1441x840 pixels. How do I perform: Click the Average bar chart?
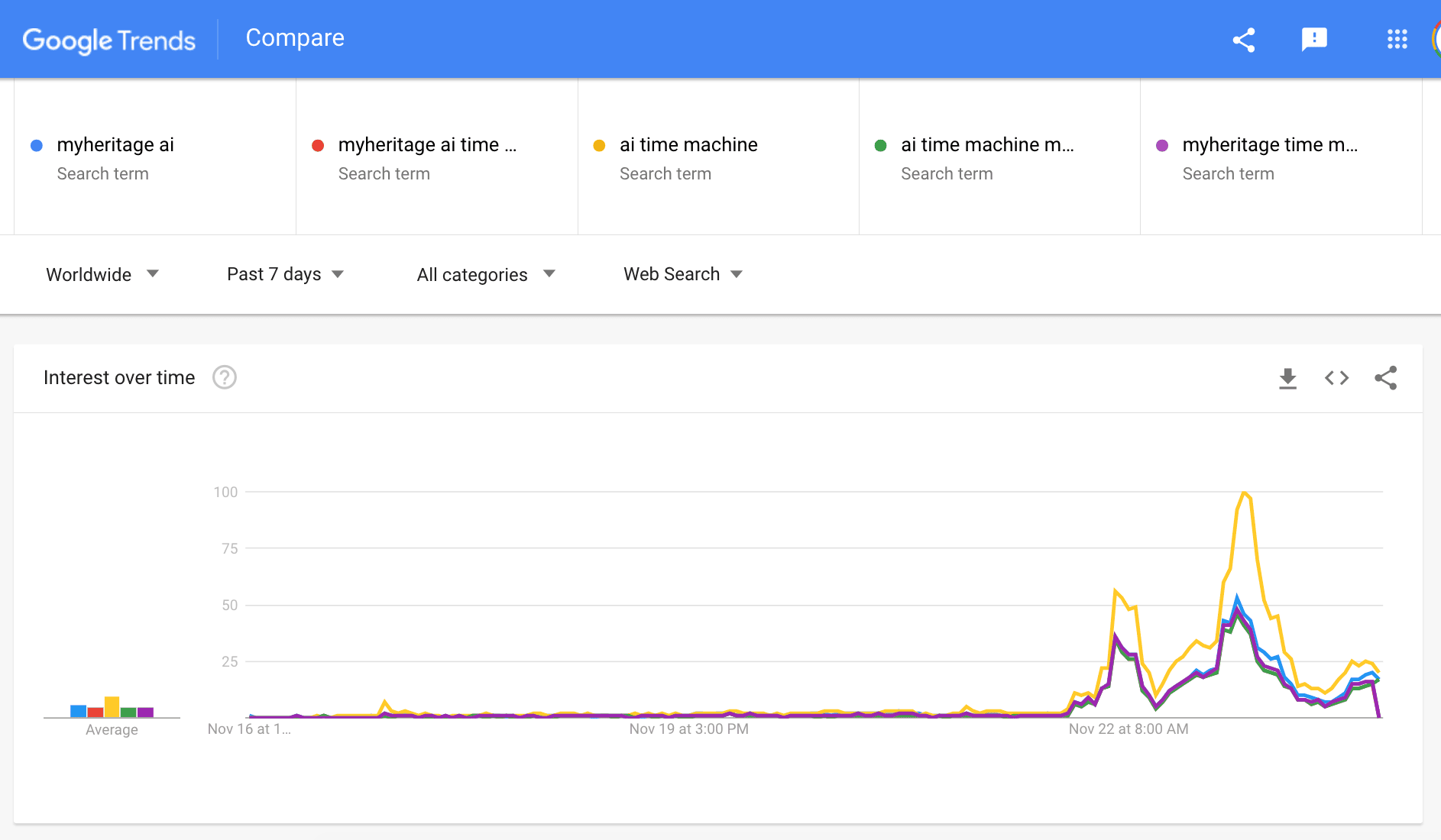[x=112, y=706]
